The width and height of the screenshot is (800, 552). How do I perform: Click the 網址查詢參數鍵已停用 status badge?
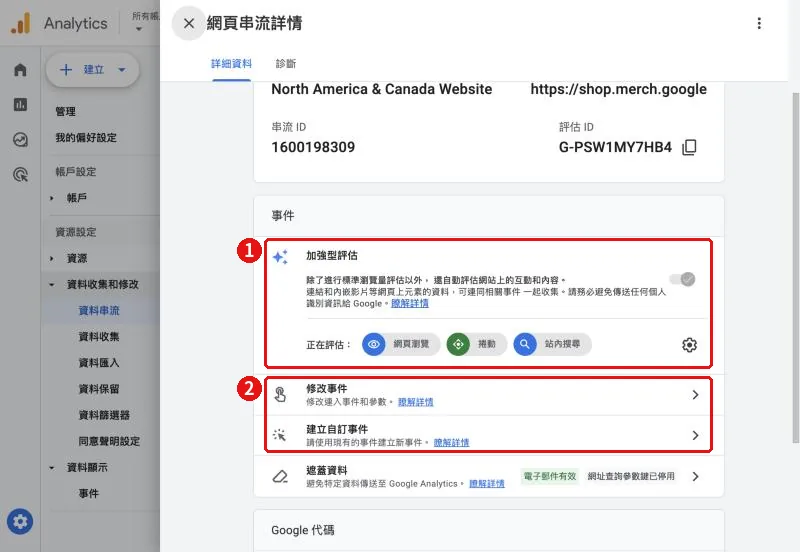tap(631, 476)
